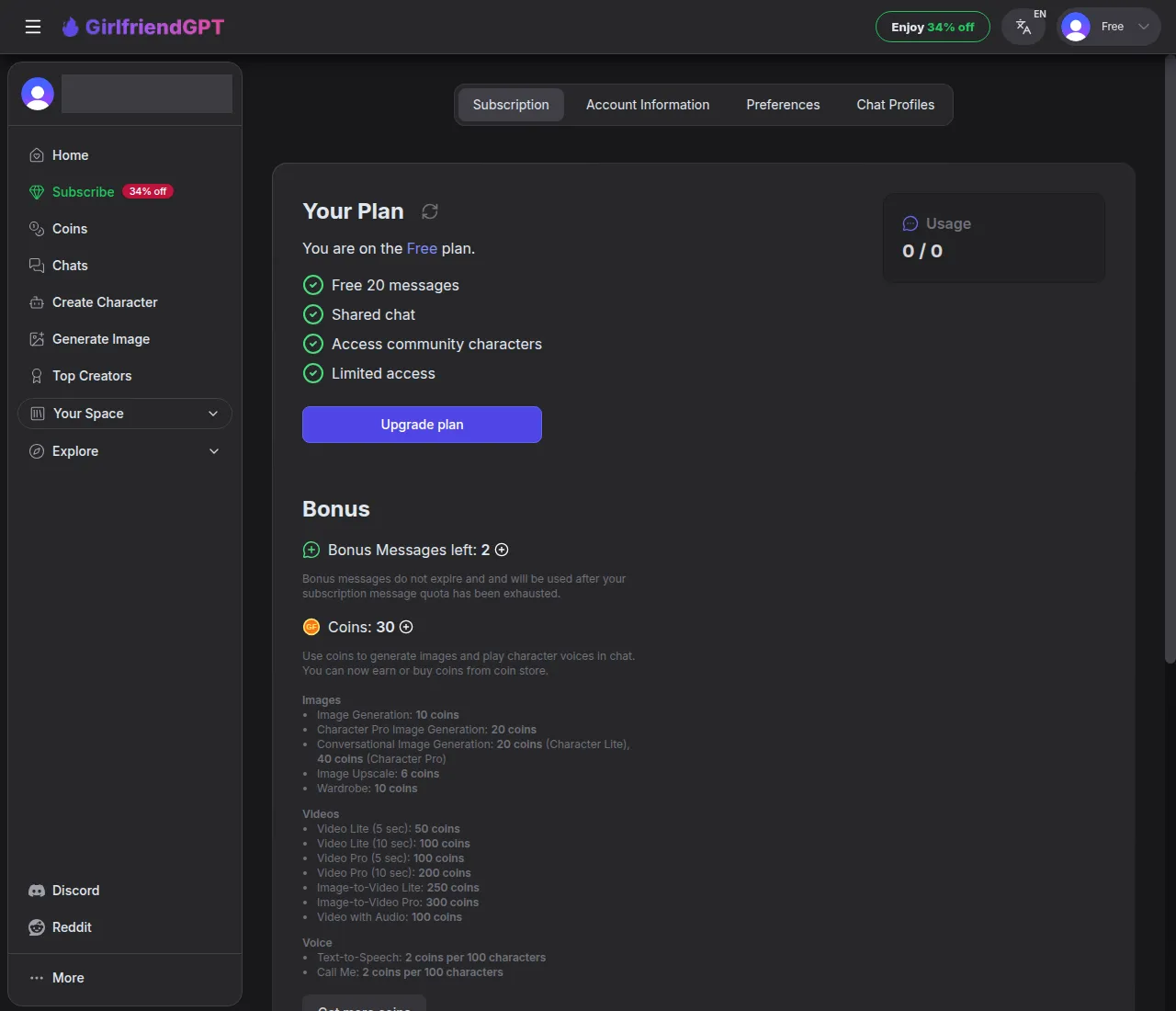Click the page vertical scrollbar

[x=1170, y=358]
